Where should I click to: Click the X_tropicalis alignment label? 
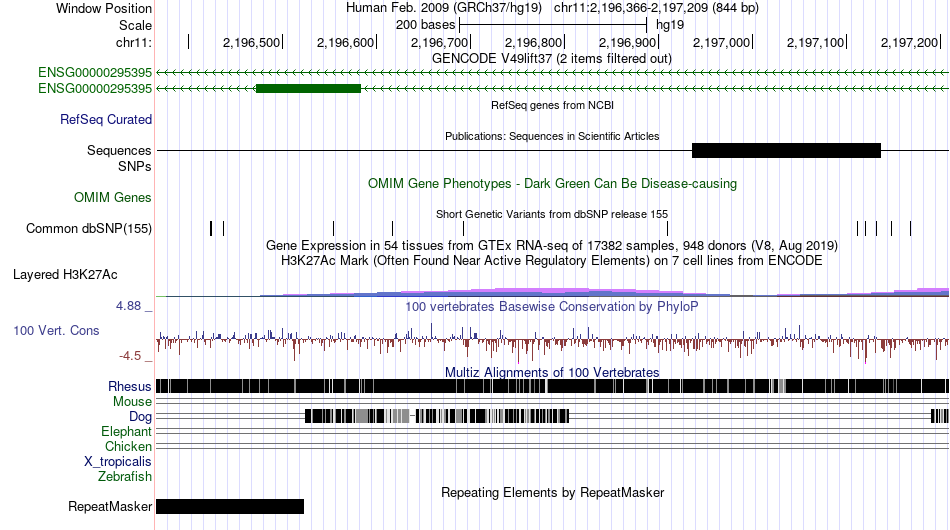pos(118,462)
